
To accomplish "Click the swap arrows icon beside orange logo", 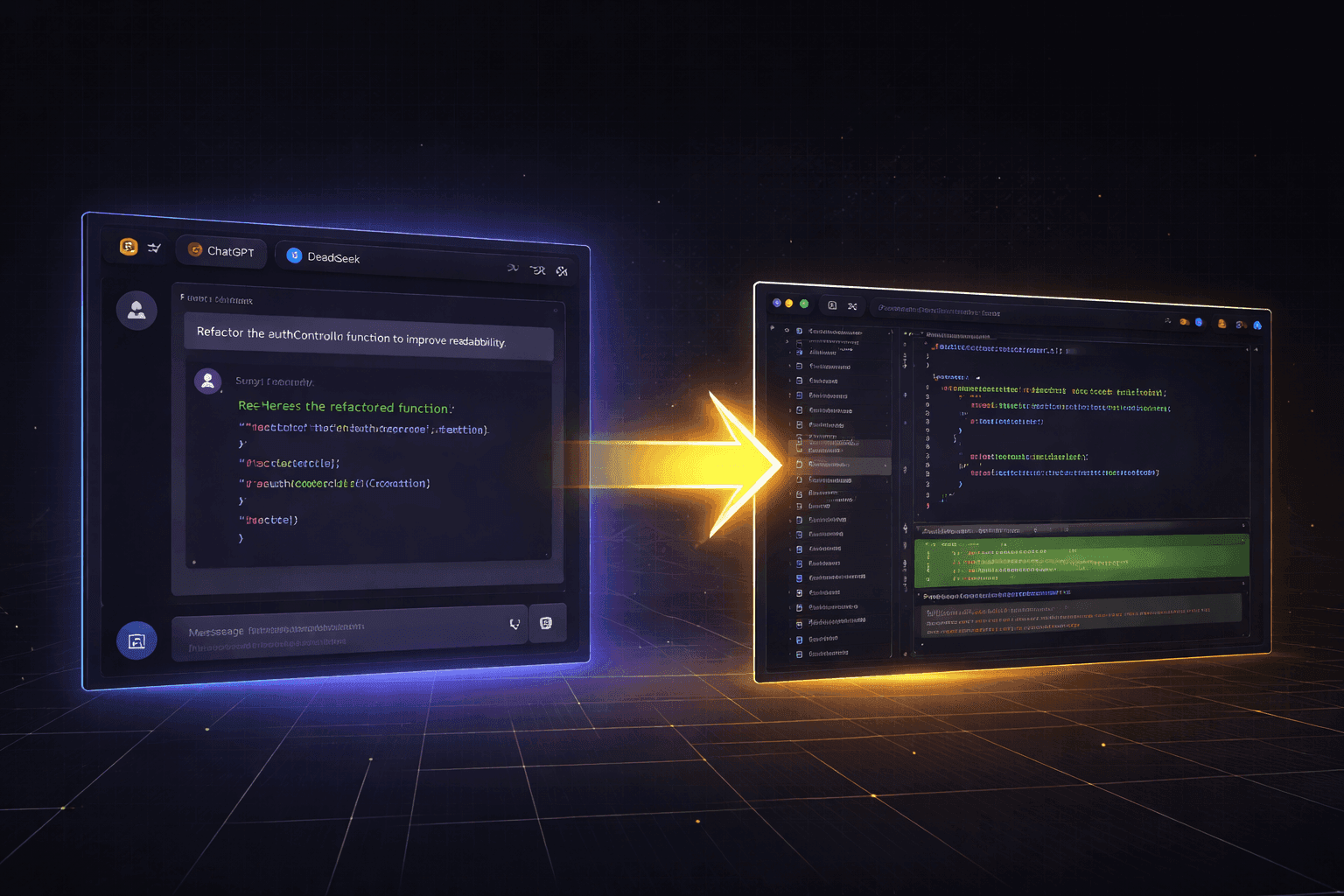I will coord(155,248).
